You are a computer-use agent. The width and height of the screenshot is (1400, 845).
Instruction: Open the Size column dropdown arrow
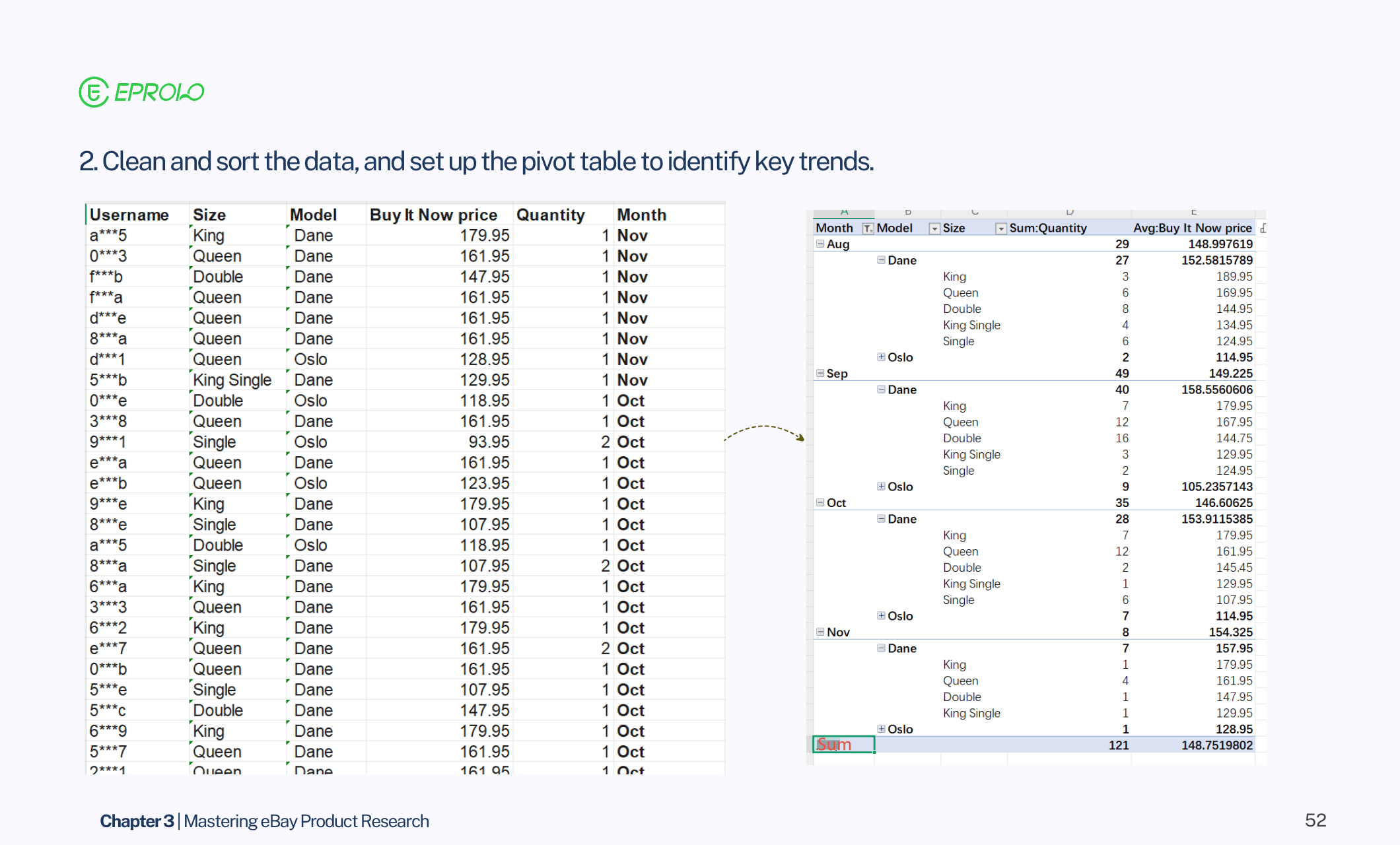pos(1000,228)
